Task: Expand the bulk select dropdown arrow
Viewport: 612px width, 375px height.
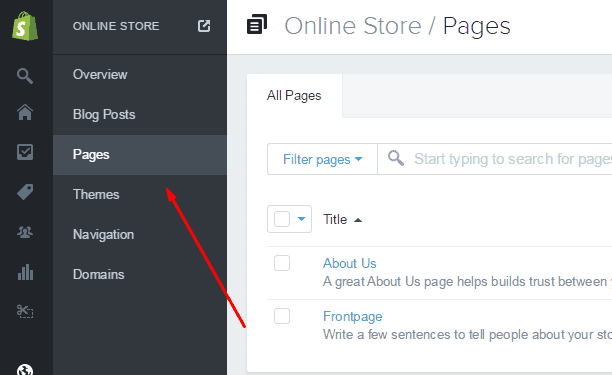Action: (x=301, y=219)
